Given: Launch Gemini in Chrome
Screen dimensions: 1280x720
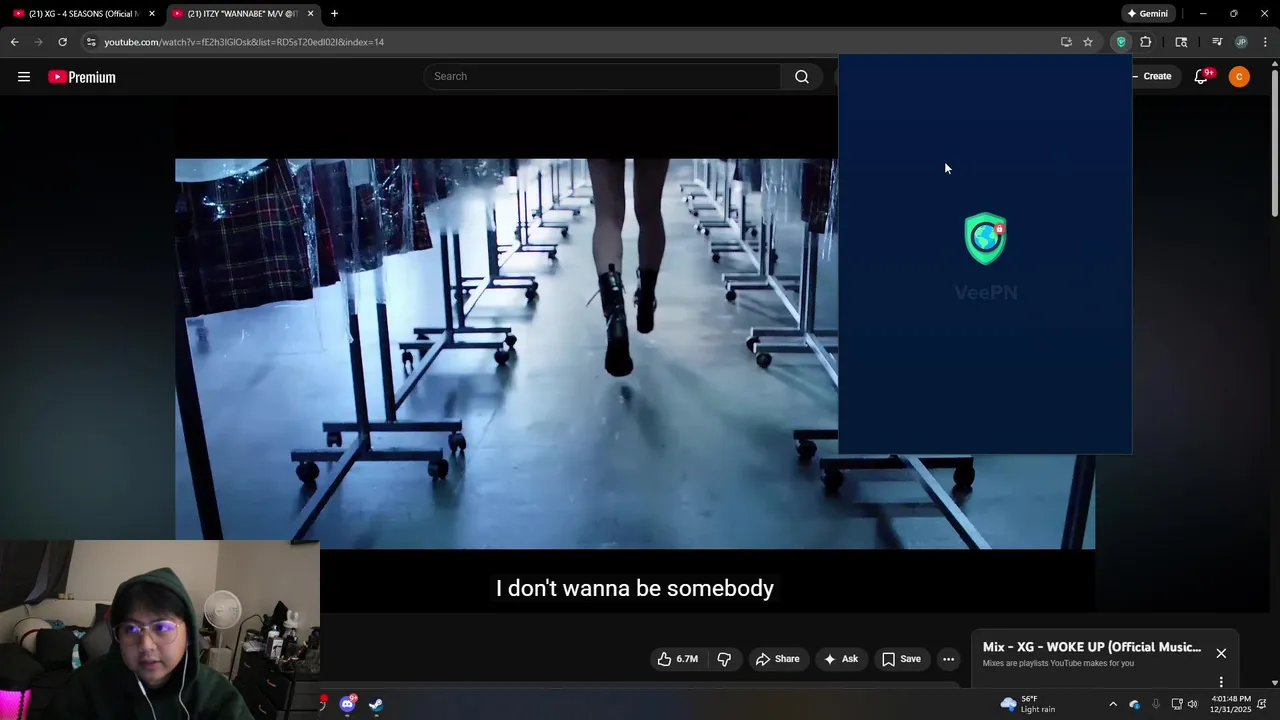Looking at the screenshot, I should tap(1147, 14).
